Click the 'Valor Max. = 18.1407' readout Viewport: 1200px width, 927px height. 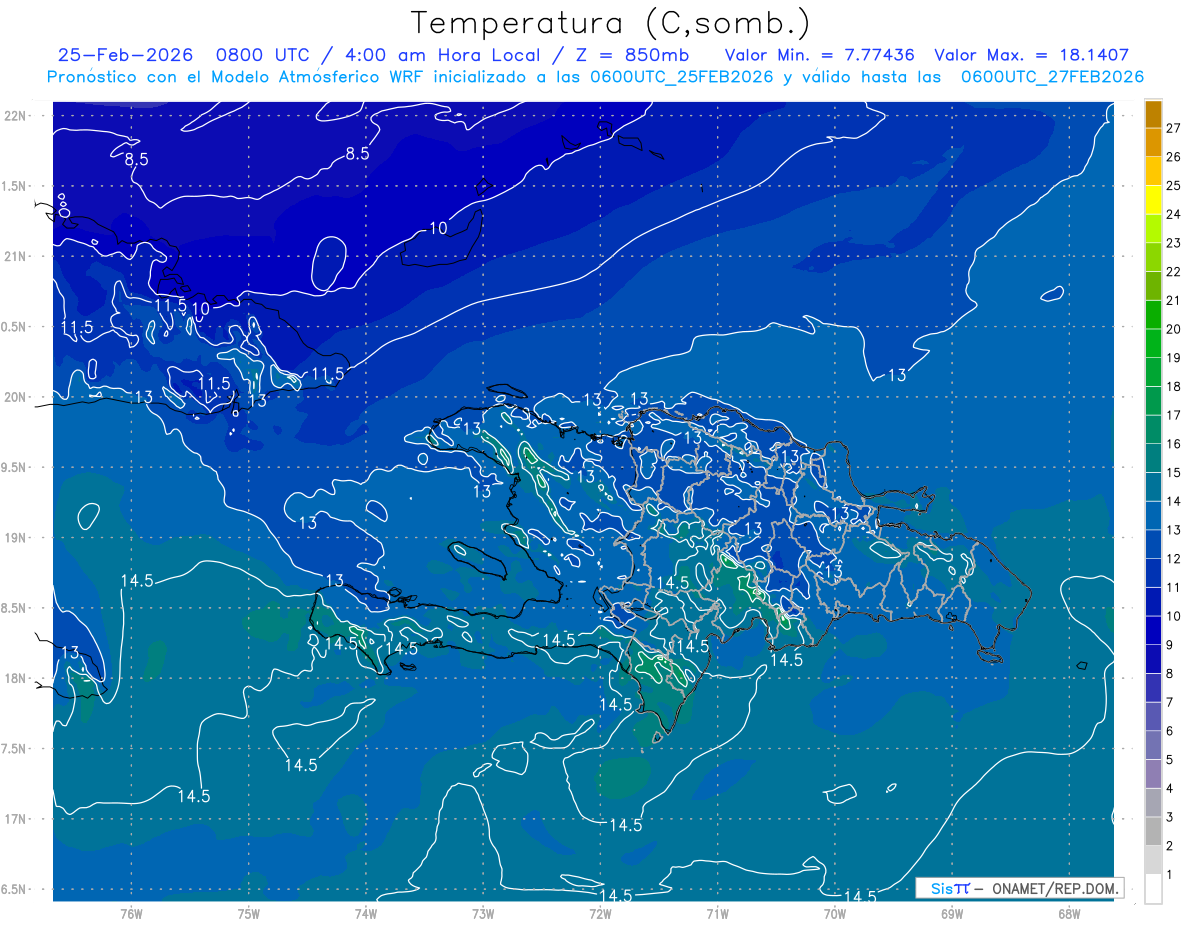pyautogui.click(x=1031, y=55)
